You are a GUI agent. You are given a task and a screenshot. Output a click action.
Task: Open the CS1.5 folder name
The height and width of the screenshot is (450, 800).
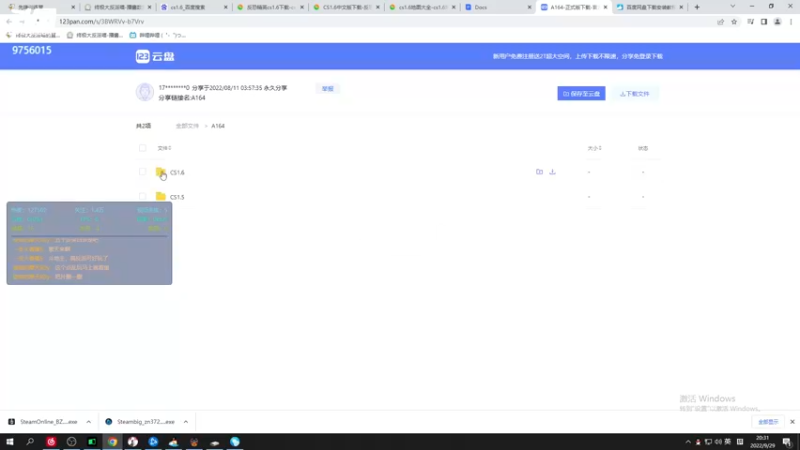177,197
